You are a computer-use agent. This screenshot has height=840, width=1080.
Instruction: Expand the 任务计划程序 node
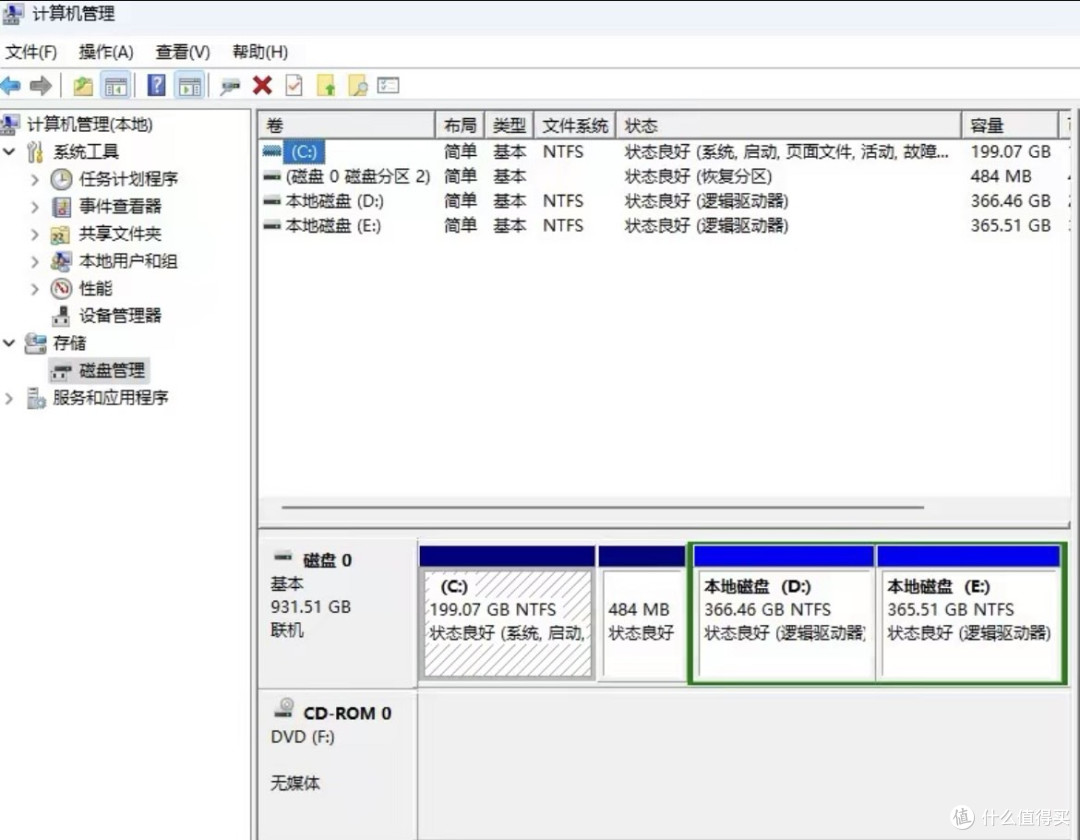coord(34,180)
